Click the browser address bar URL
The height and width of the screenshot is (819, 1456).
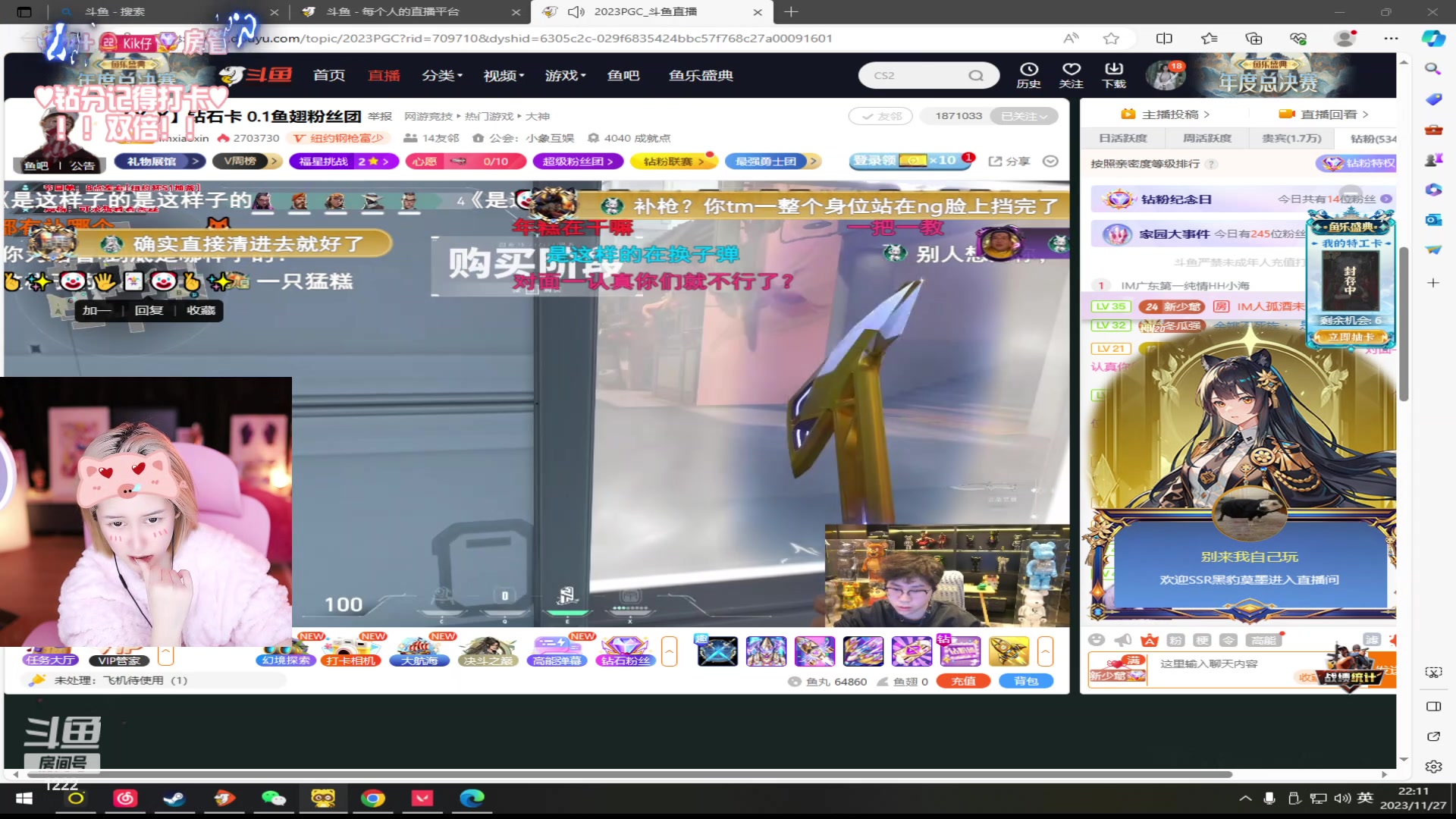(541, 38)
